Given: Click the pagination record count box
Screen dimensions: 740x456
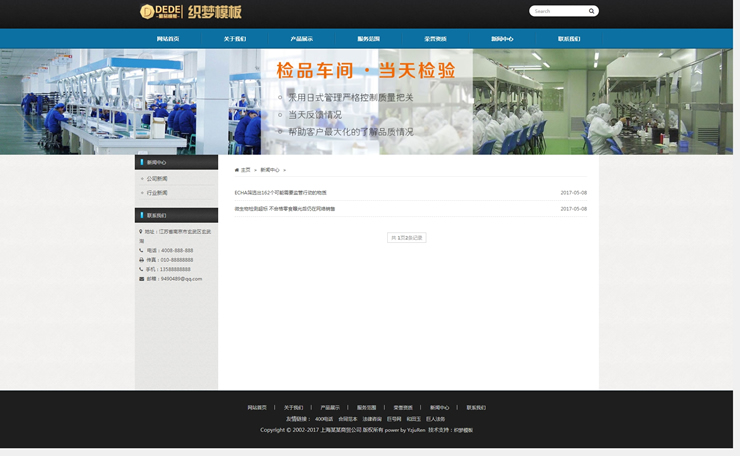Looking at the screenshot, I should 407,238.
